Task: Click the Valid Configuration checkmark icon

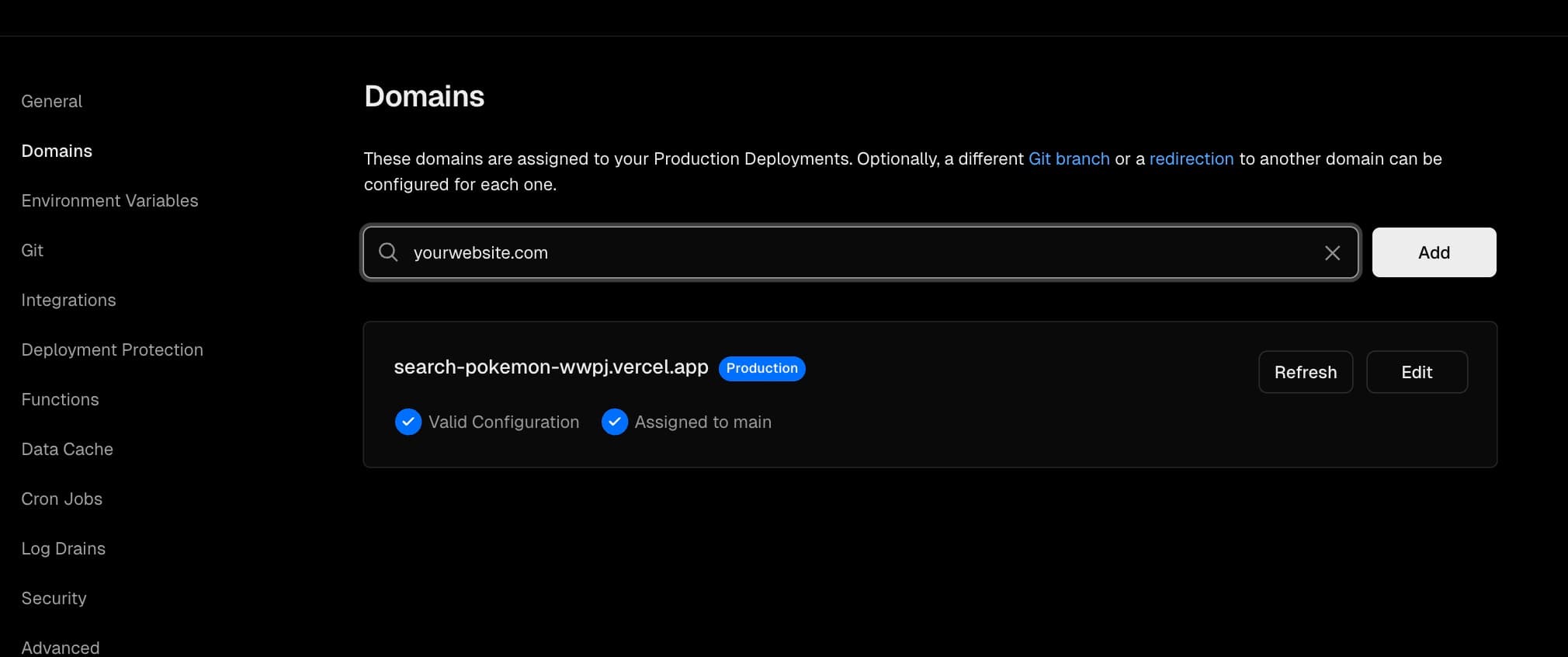Action: [x=408, y=422]
